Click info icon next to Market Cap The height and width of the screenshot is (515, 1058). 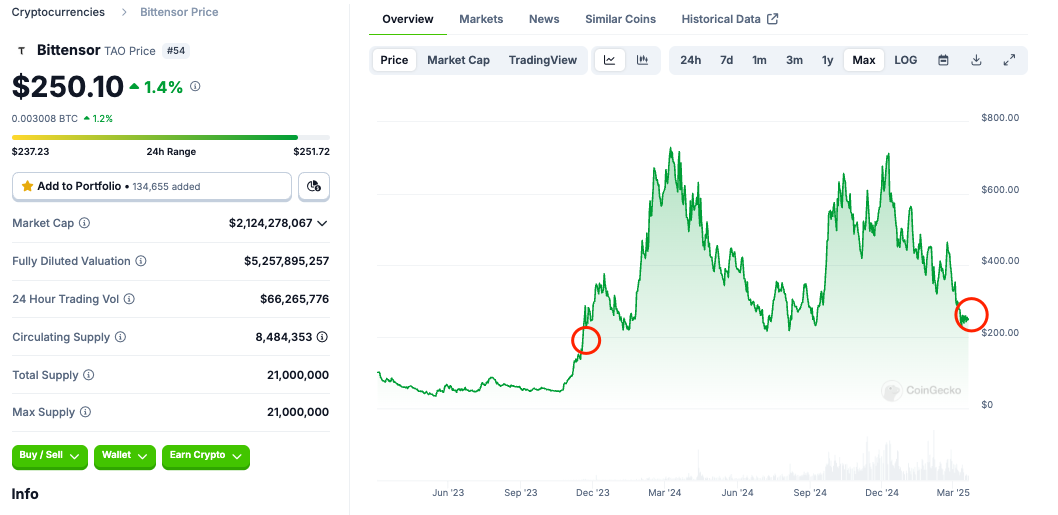[84, 224]
